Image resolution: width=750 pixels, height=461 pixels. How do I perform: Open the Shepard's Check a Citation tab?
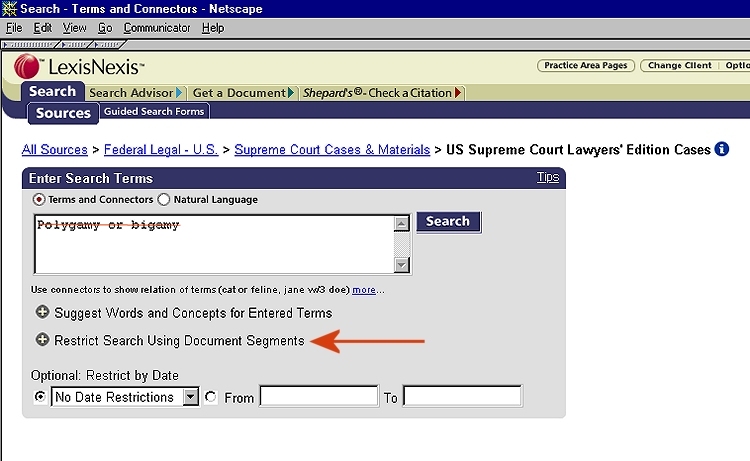click(382, 93)
